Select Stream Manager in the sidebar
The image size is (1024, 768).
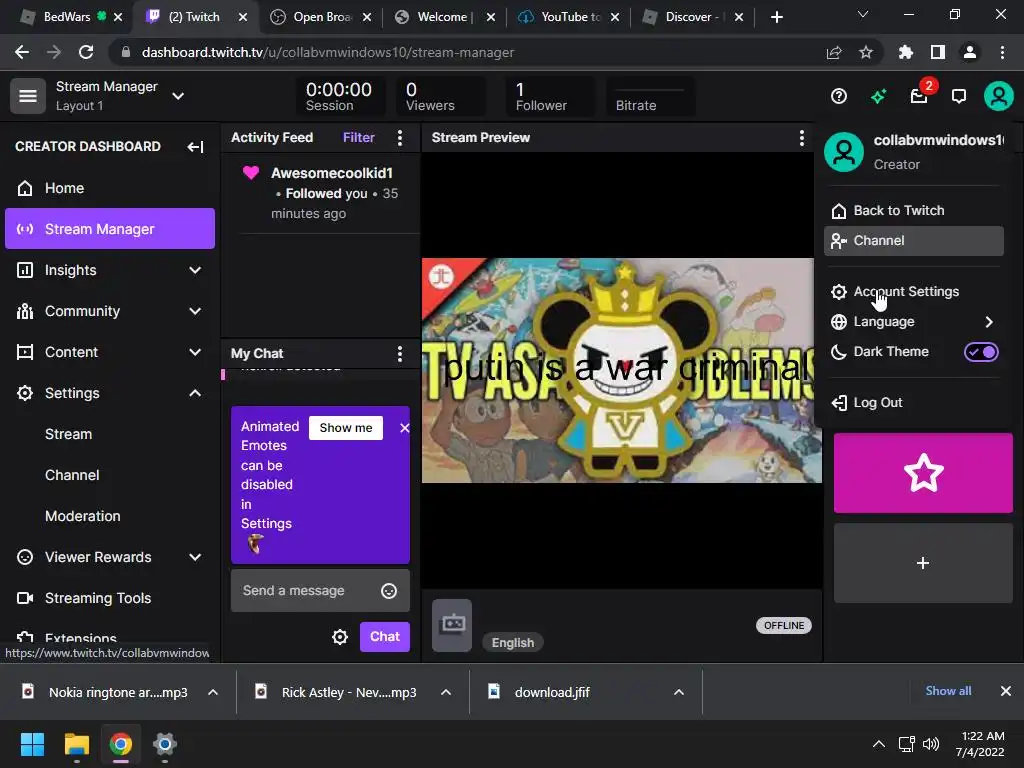coord(110,229)
